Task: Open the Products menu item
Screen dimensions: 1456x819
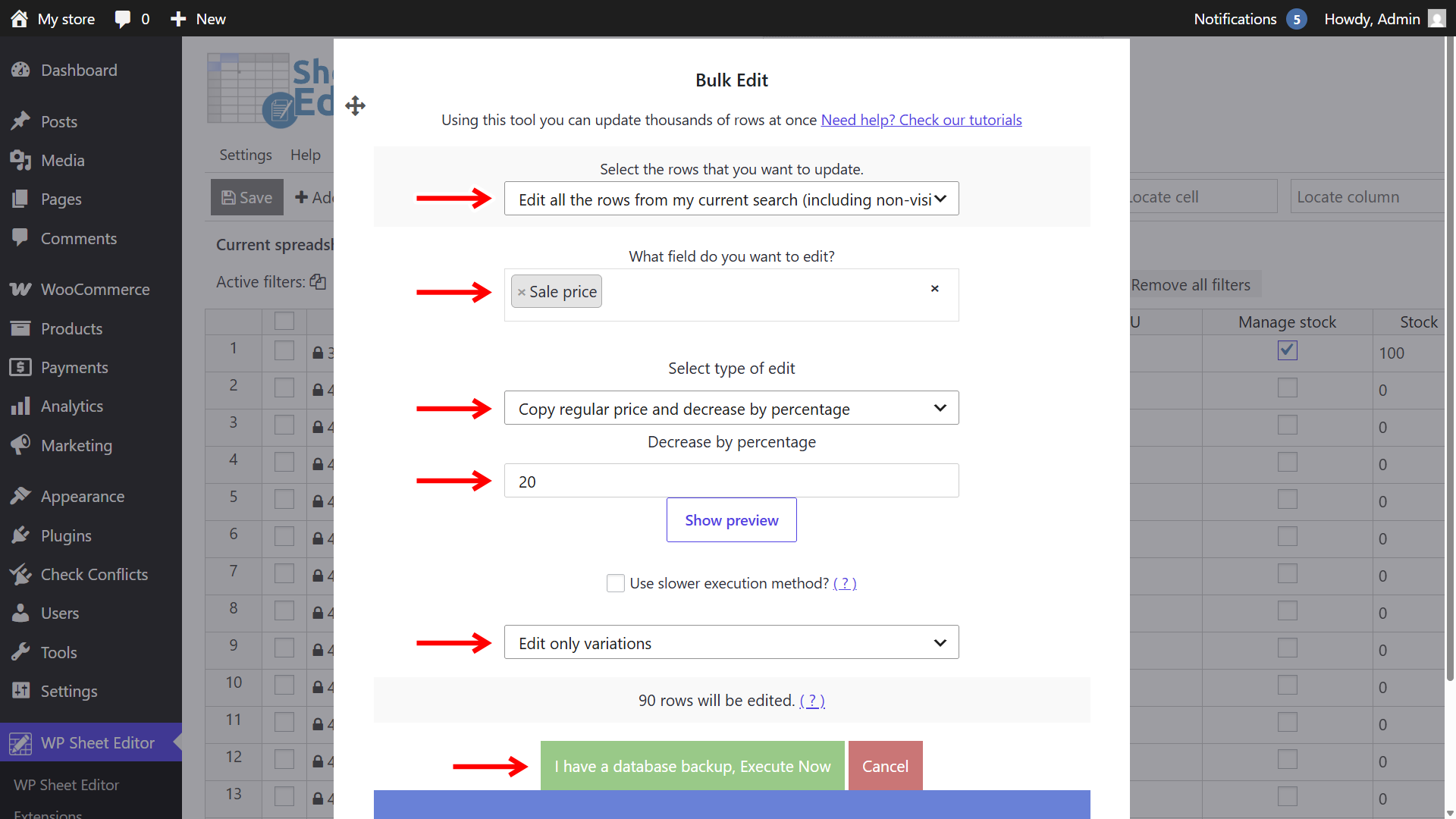Action: tap(71, 328)
